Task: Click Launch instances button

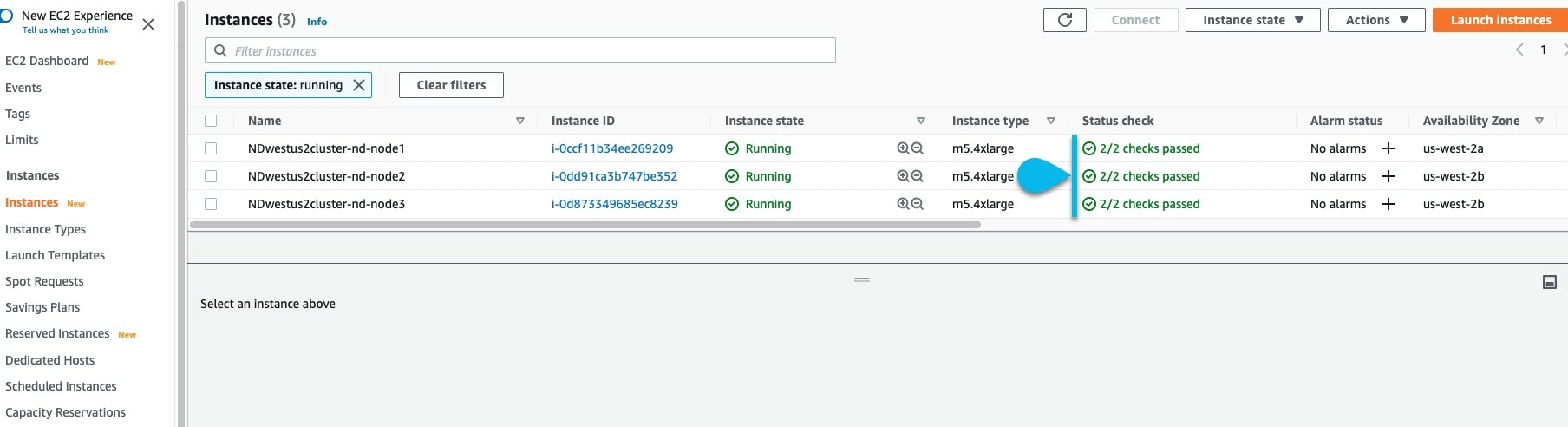Action: [1500, 20]
